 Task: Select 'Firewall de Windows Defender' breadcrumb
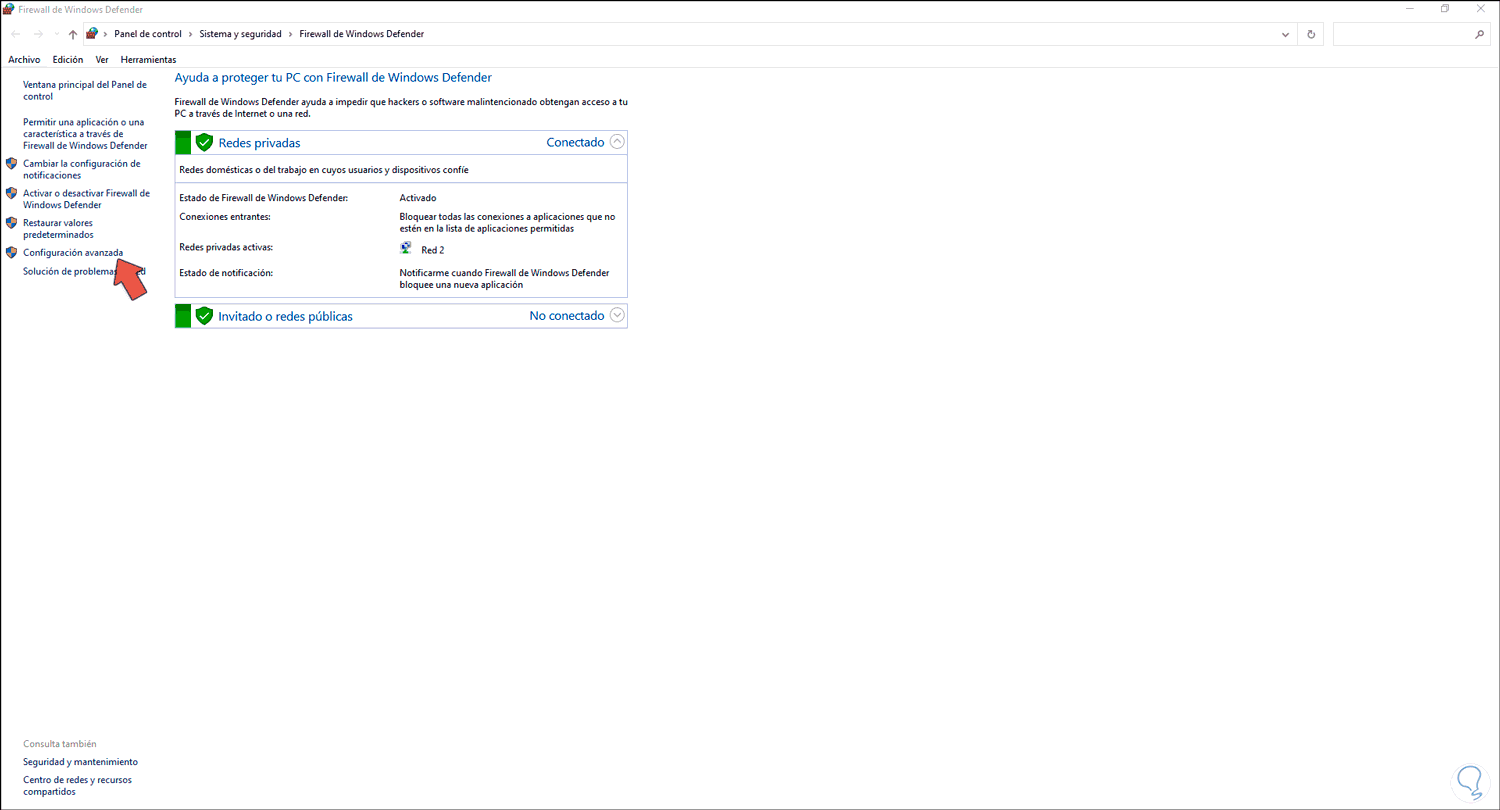click(362, 34)
